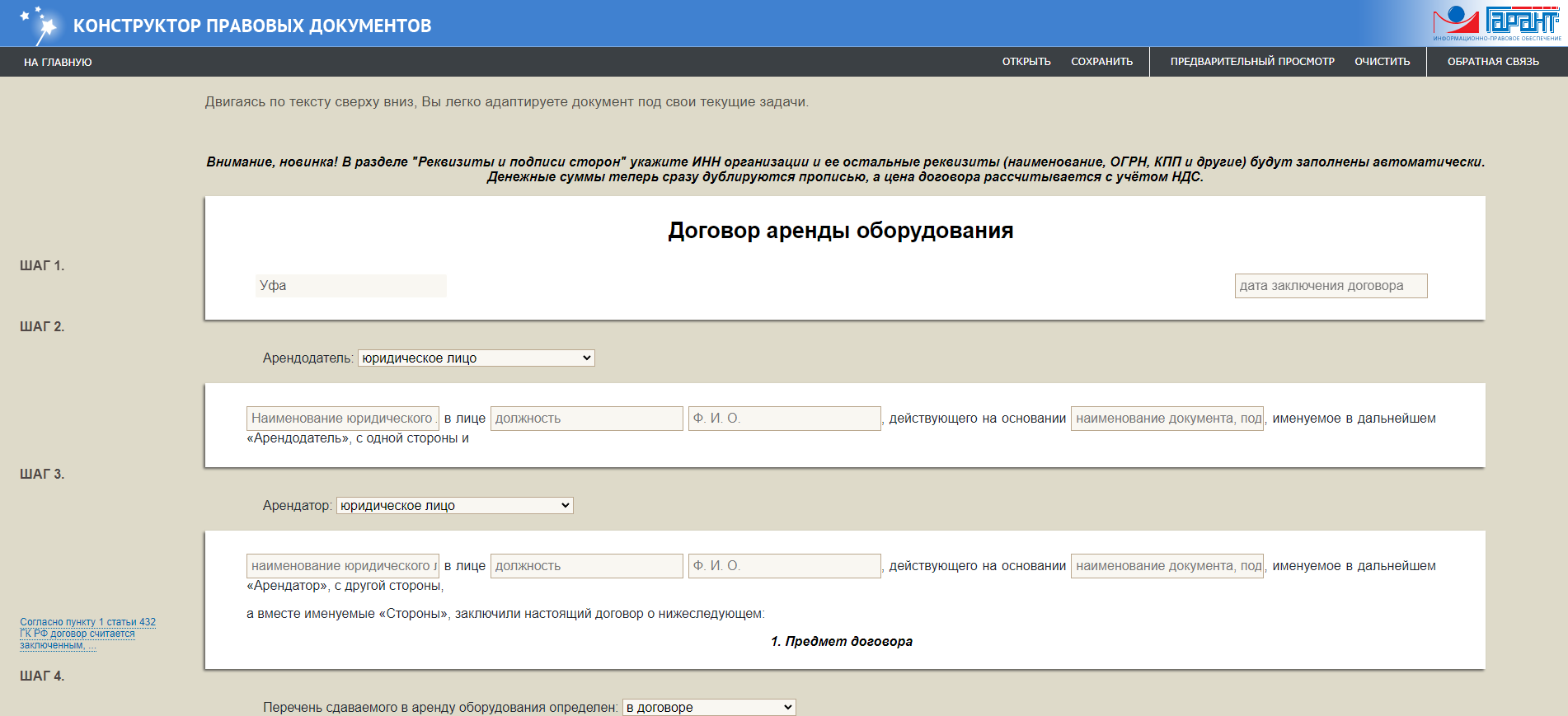Screen dimensions: 1568x716
Task: Click the ШАГ 4. label
Action: point(42,676)
